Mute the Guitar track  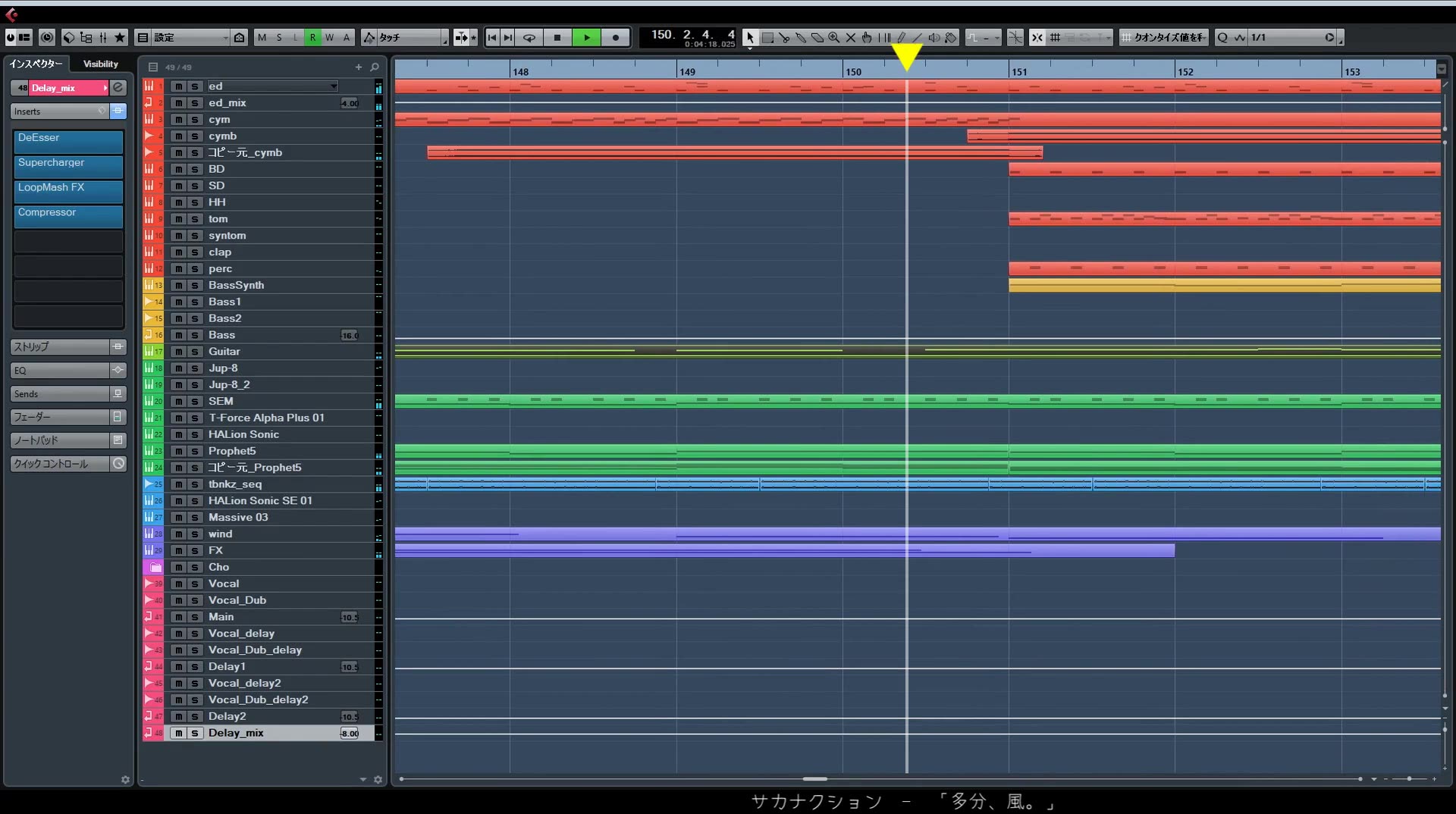click(x=178, y=352)
